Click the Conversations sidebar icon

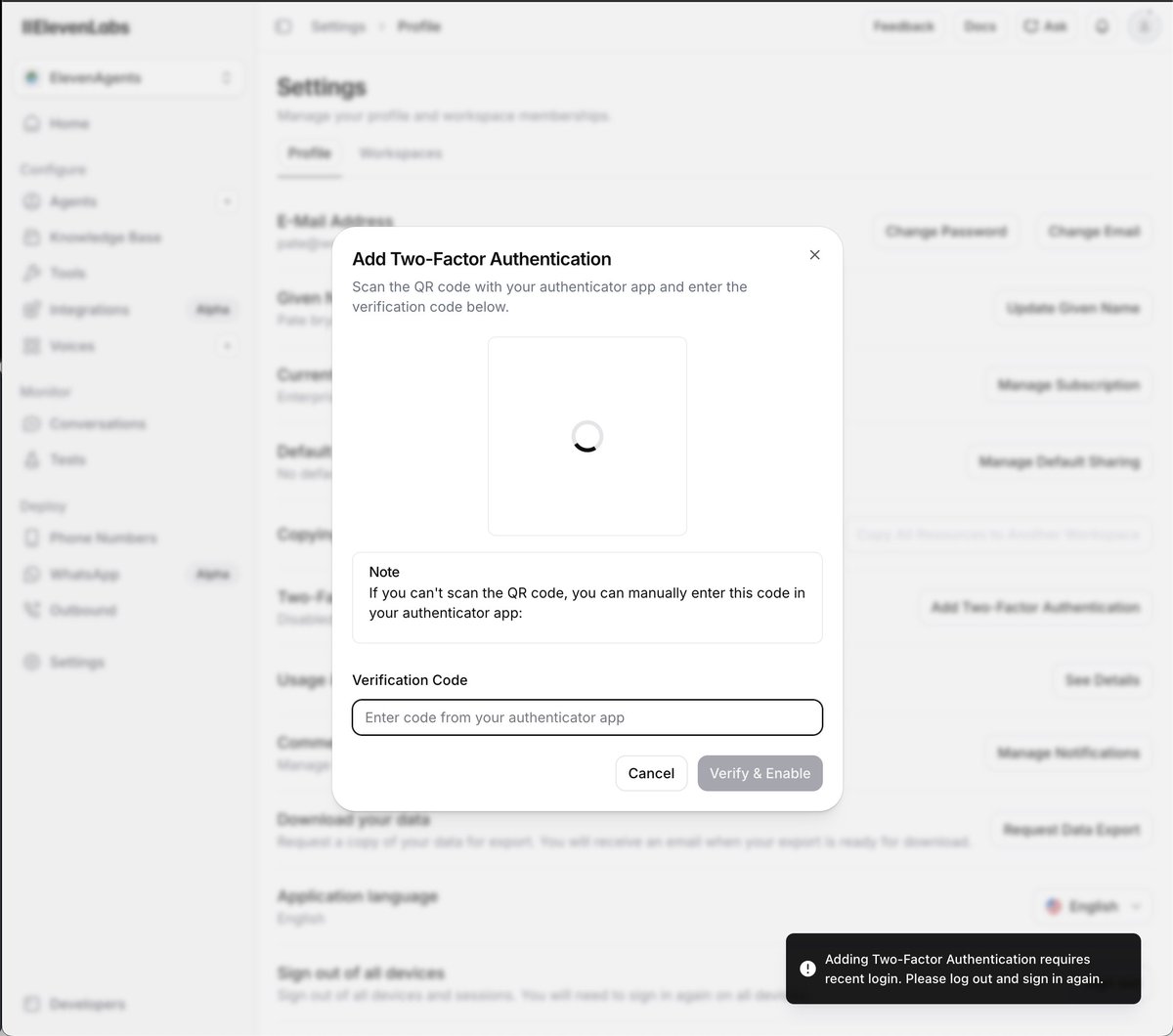(32, 424)
